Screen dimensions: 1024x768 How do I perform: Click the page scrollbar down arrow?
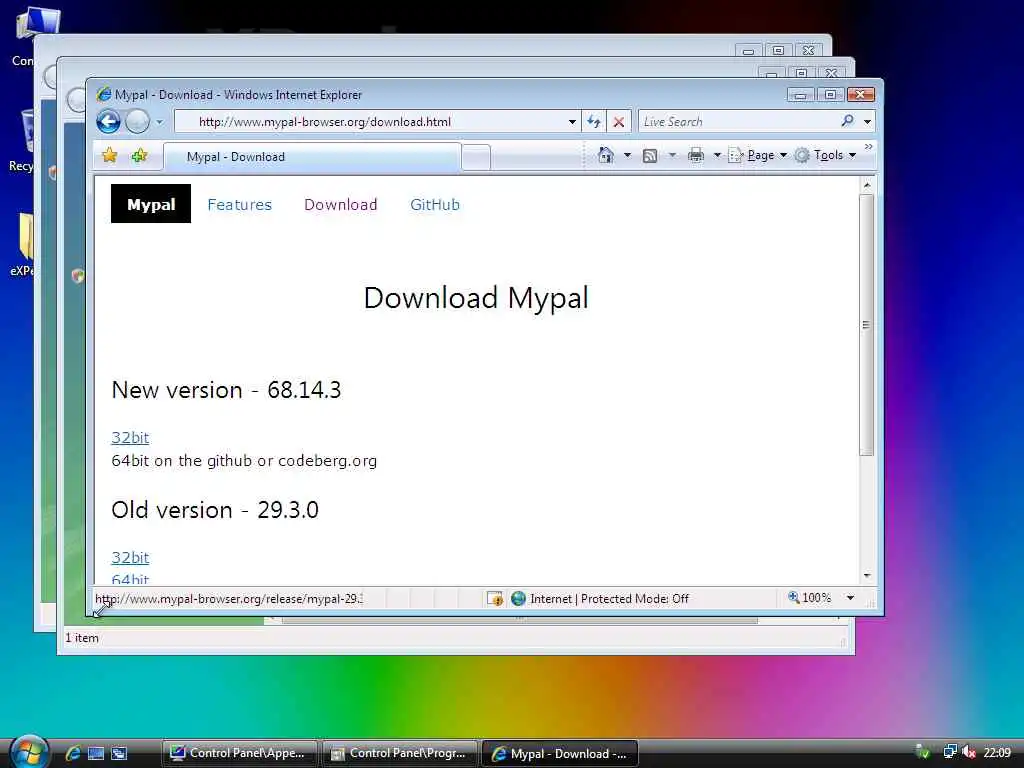pos(867,575)
